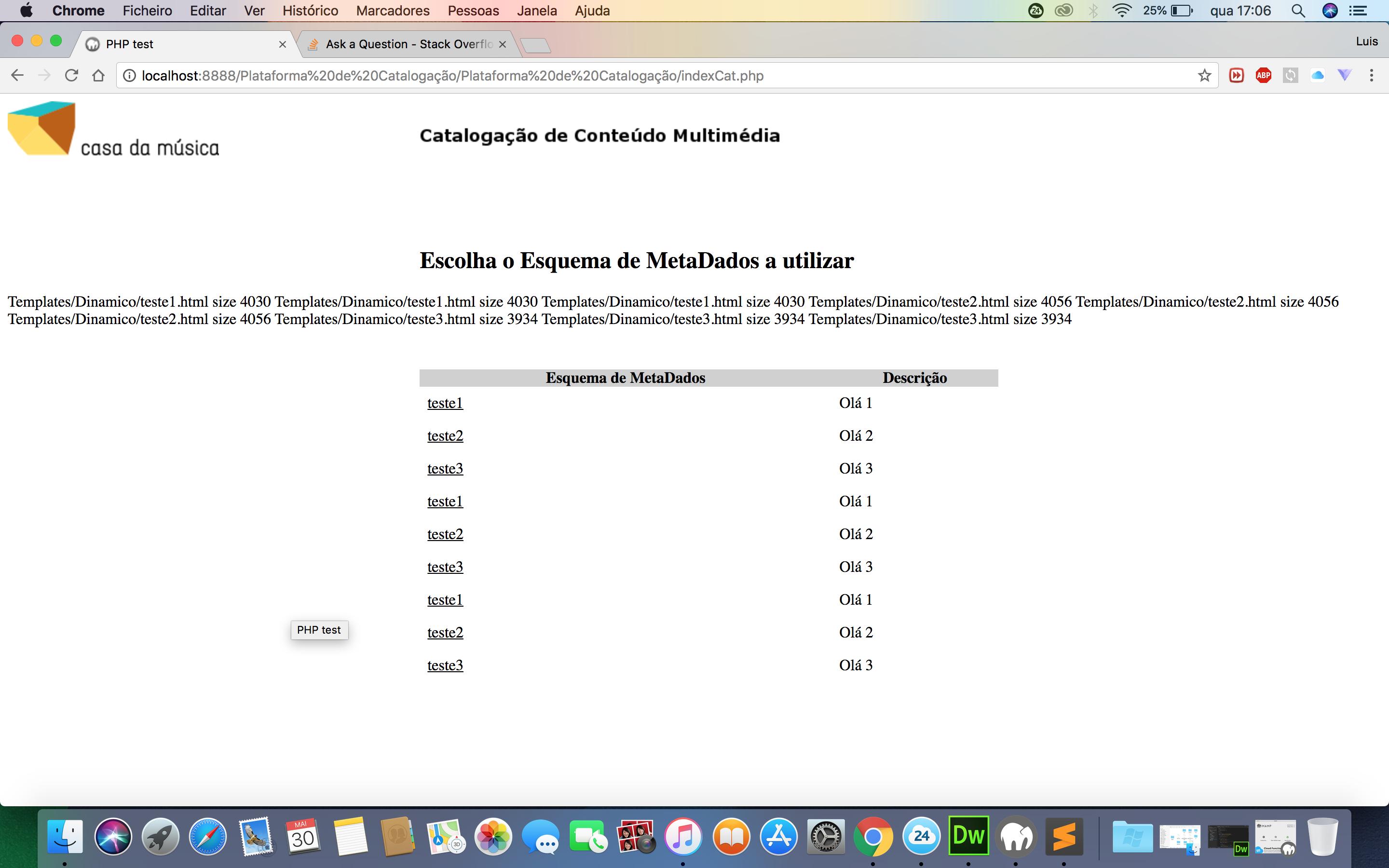Open a new tab button
Viewport: 1389px width, 868px height.
tap(536, 45)
